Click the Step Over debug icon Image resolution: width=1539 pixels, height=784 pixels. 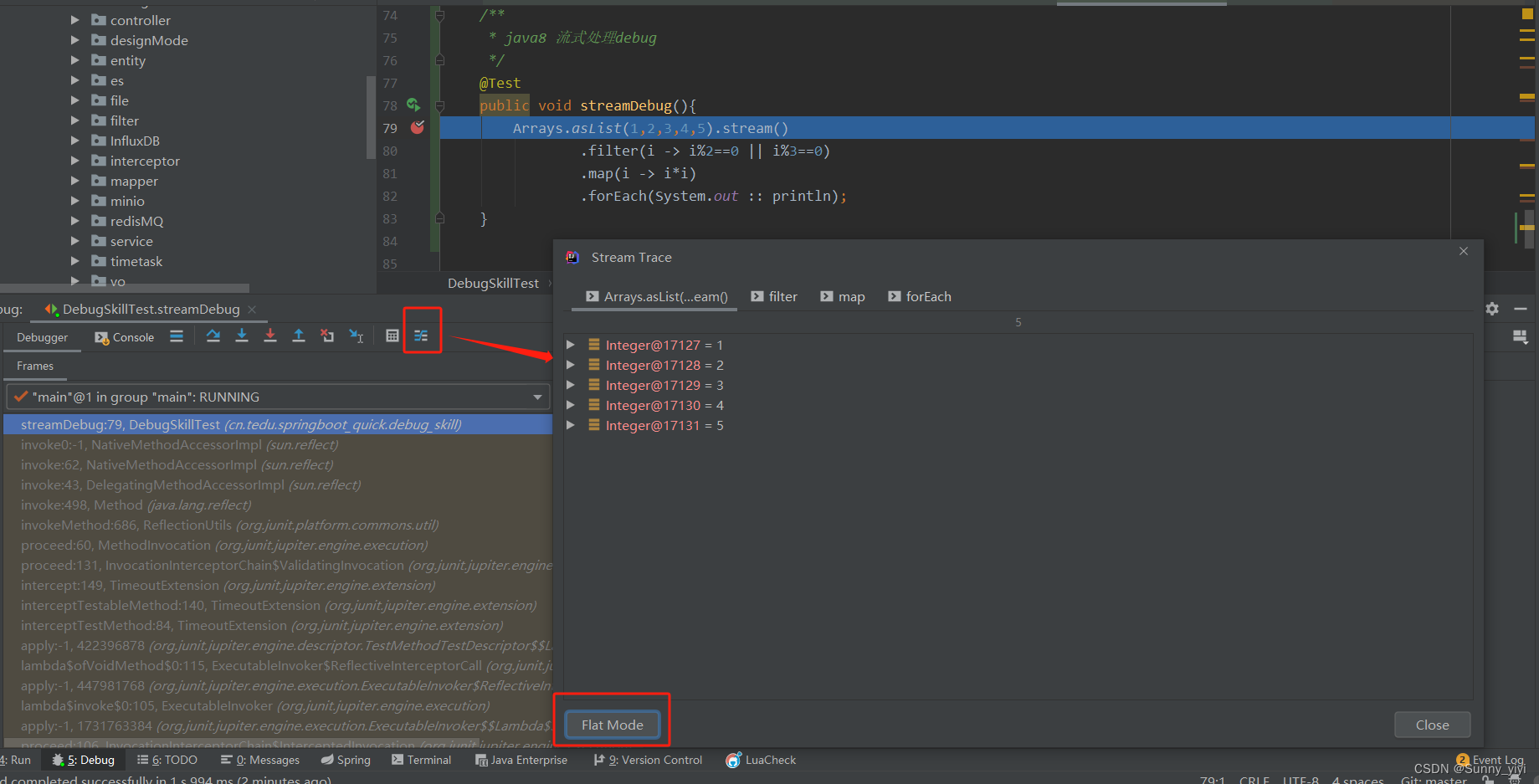(213, 336)
